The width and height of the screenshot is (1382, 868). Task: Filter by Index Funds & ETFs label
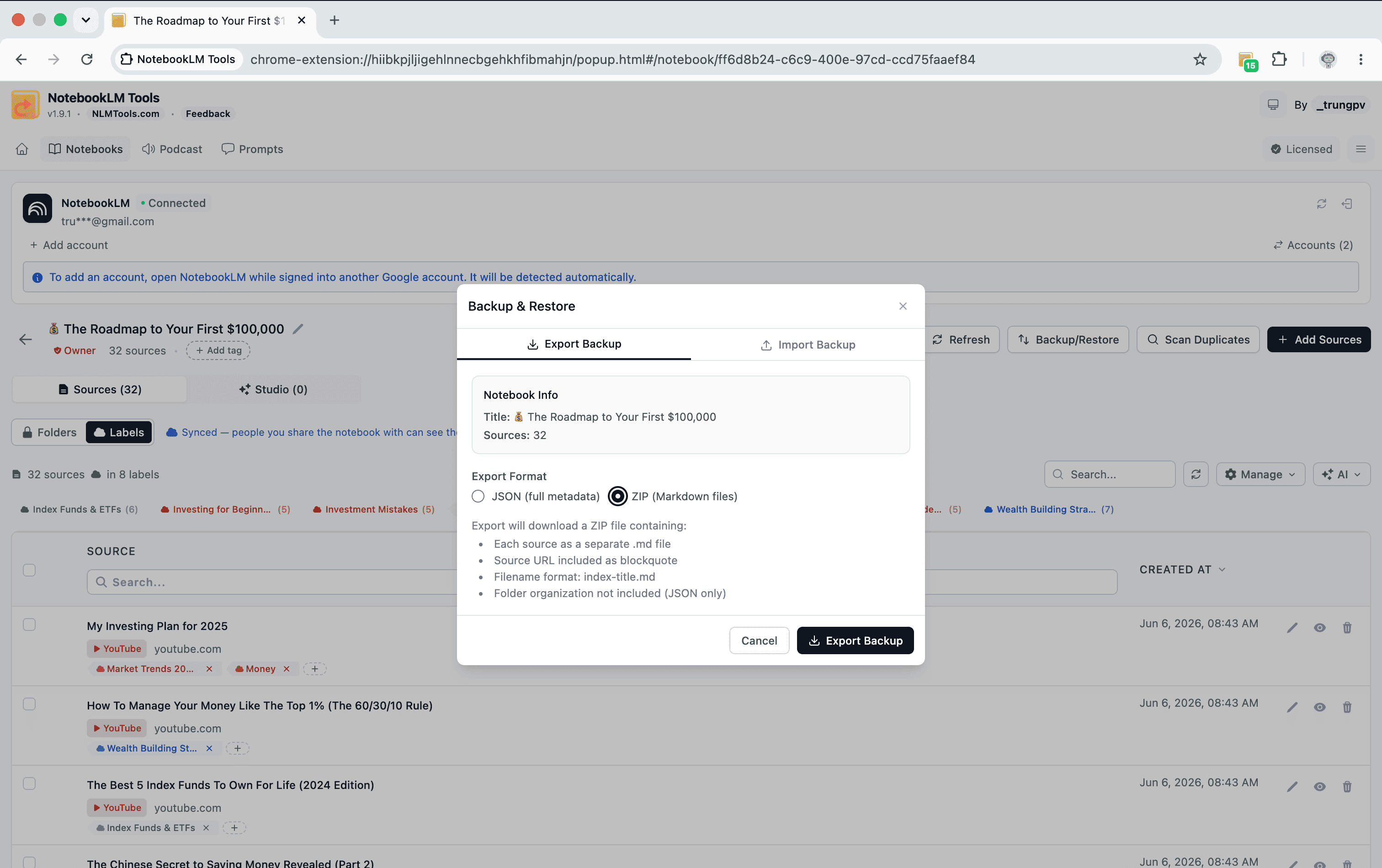(79, 509)
